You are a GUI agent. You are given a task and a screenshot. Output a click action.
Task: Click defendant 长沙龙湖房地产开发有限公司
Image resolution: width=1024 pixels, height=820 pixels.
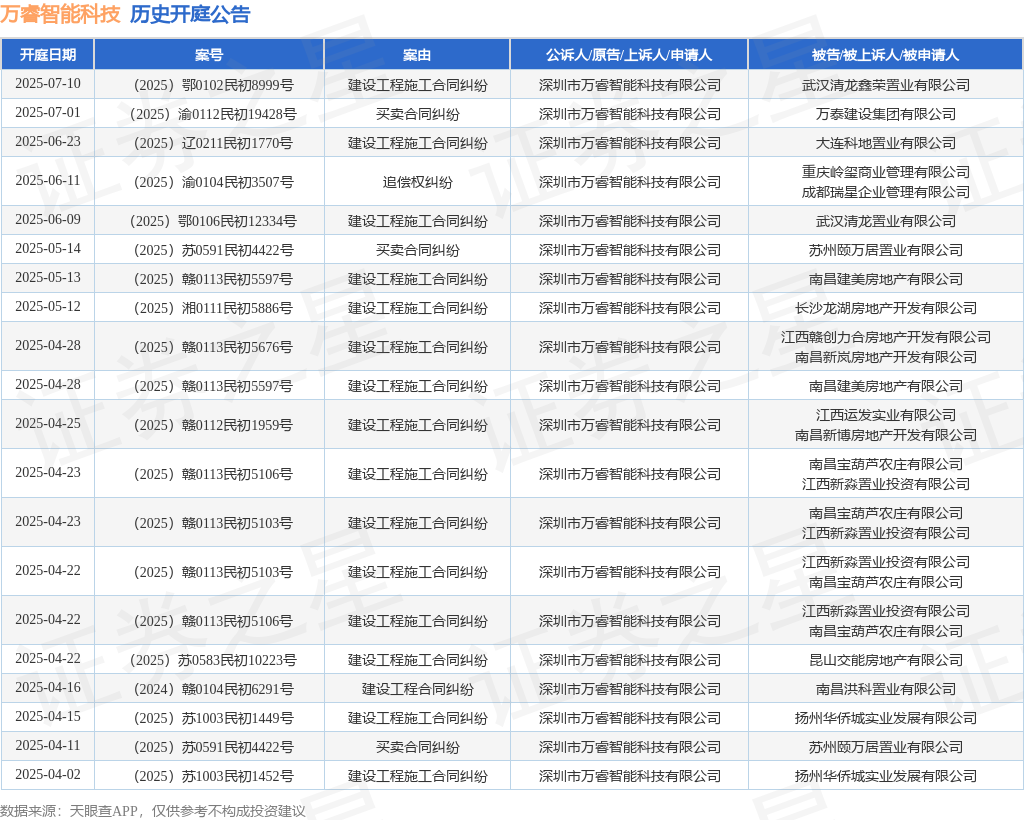click(x=886, y=308)
